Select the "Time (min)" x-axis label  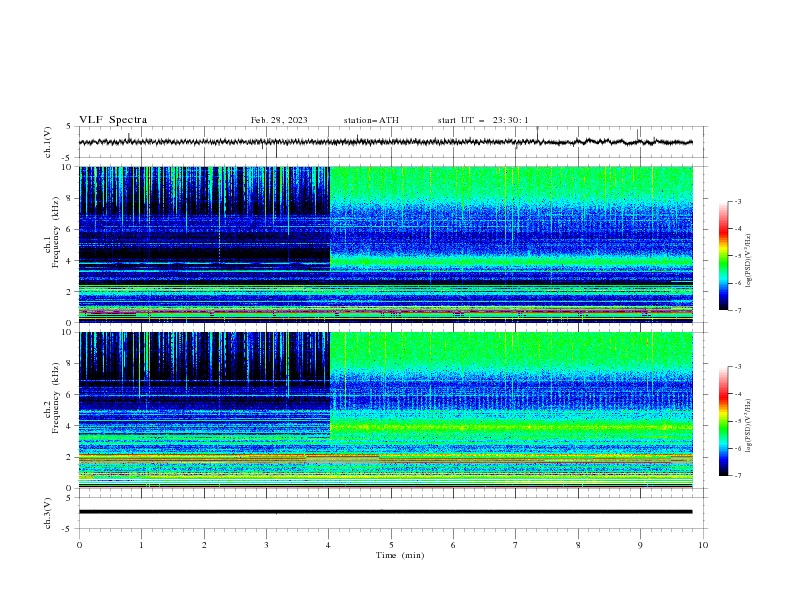pos(400,555)
